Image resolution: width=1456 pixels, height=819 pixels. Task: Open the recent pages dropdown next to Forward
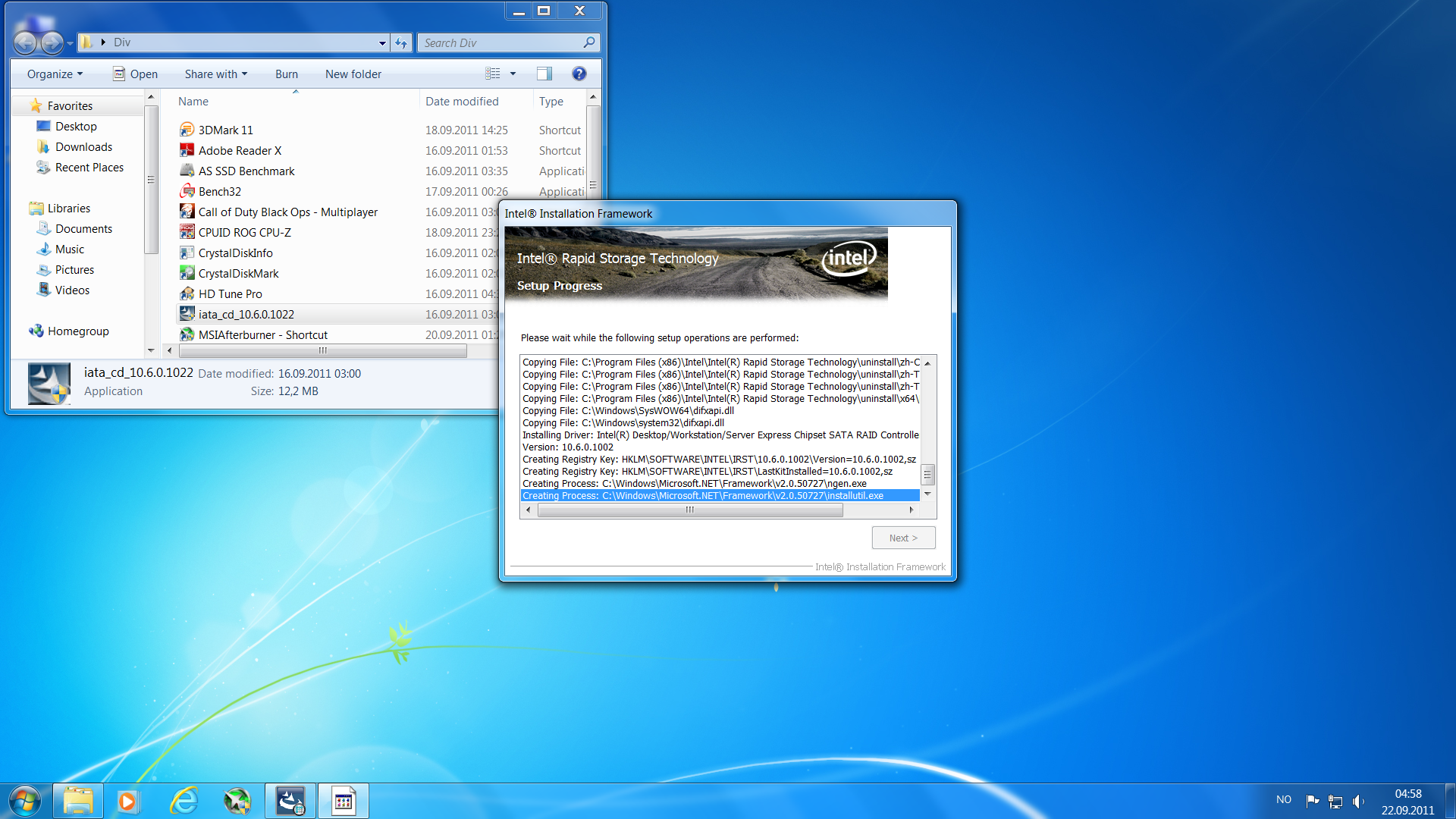pos(70,43)
